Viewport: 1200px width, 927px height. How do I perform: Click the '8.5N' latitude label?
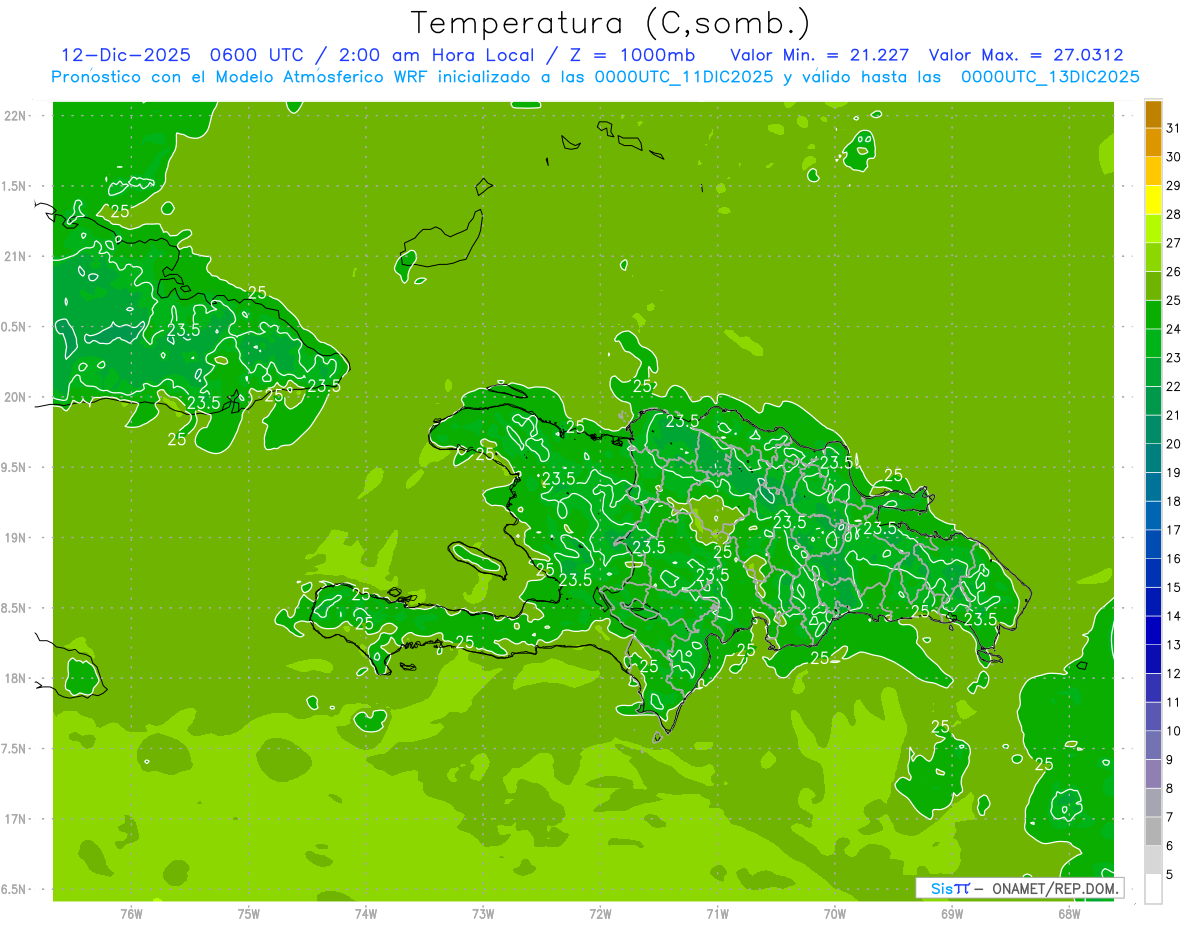(x=15, y=608)
